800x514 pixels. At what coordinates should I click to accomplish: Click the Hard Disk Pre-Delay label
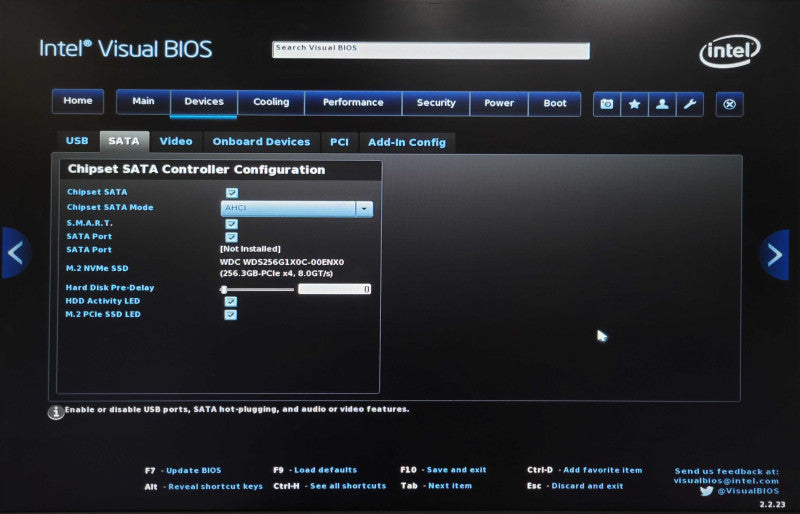(110, 288)
